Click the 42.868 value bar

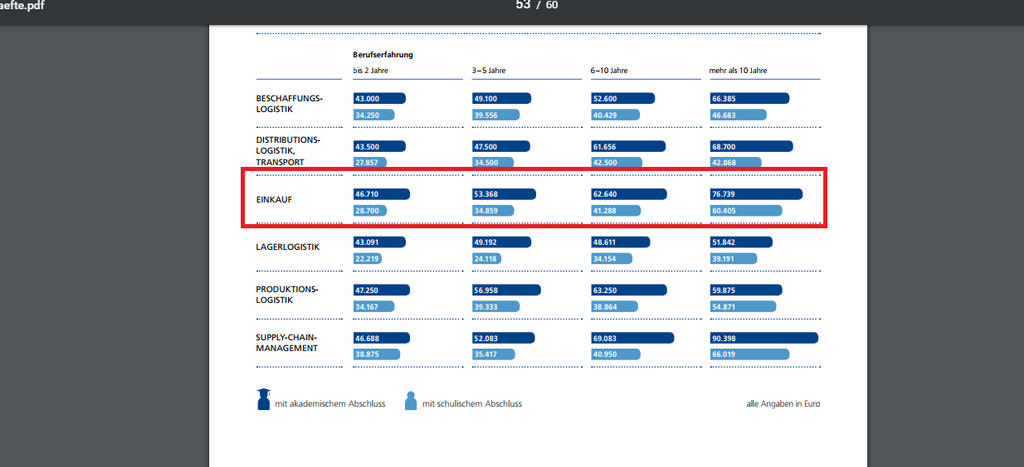[x=735, y=162]
